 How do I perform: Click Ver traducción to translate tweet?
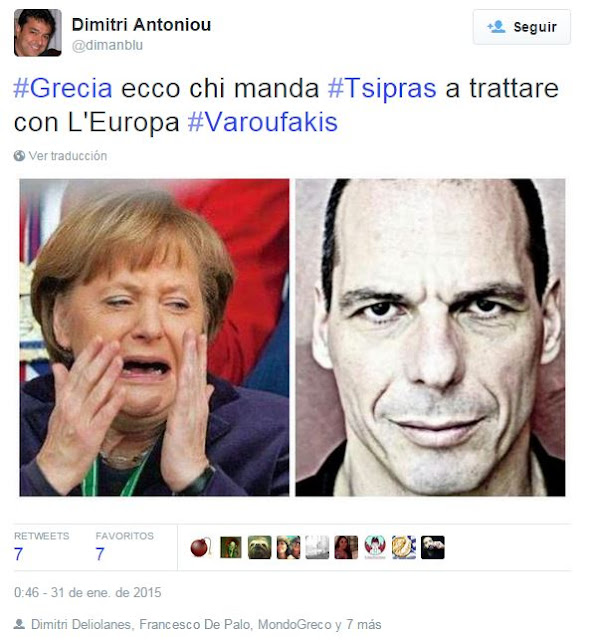(68, 156)
